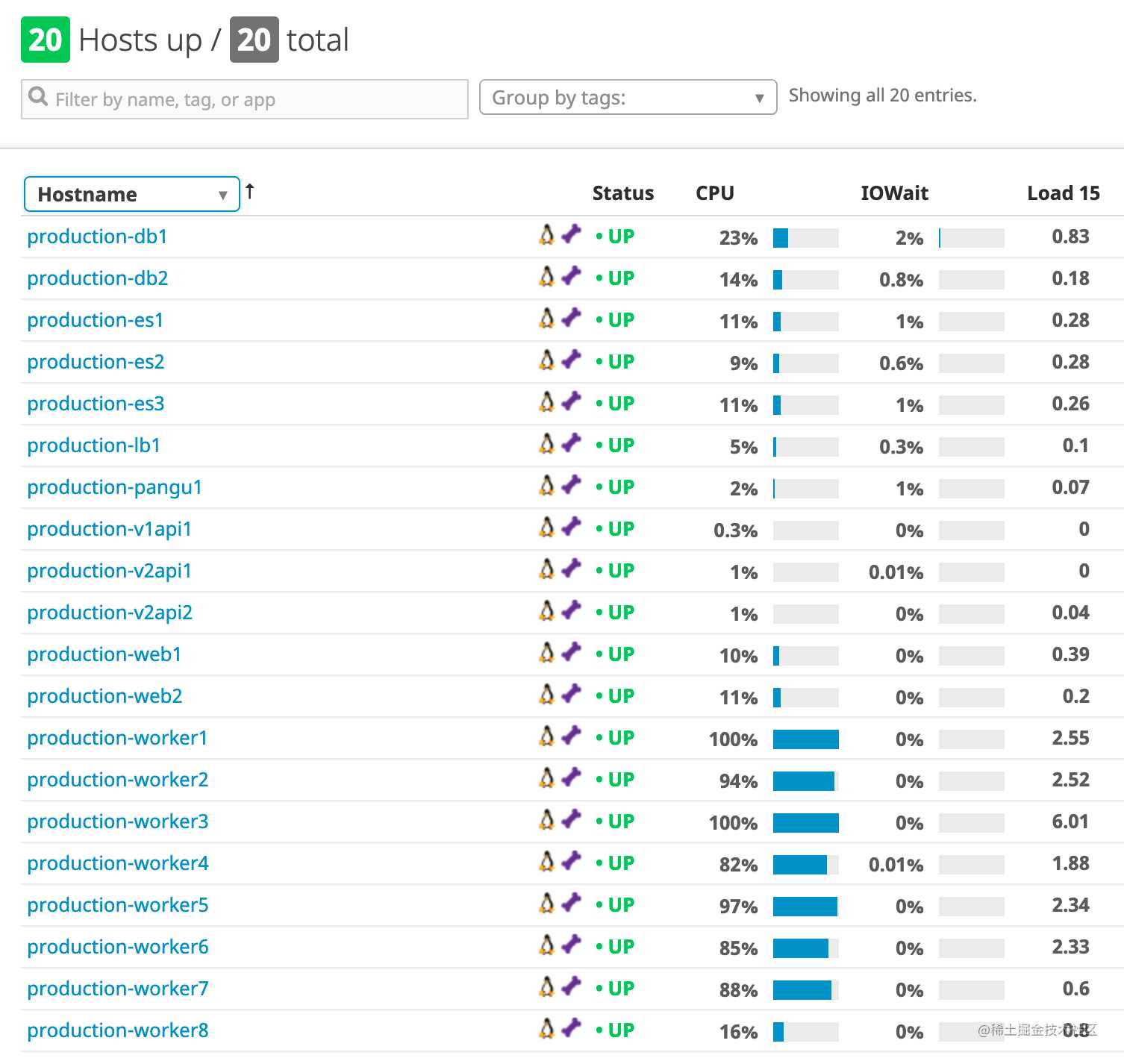Click the UP status of production-v2api2
Viewport: 1124px width, 1064px height.
[616, 613]
